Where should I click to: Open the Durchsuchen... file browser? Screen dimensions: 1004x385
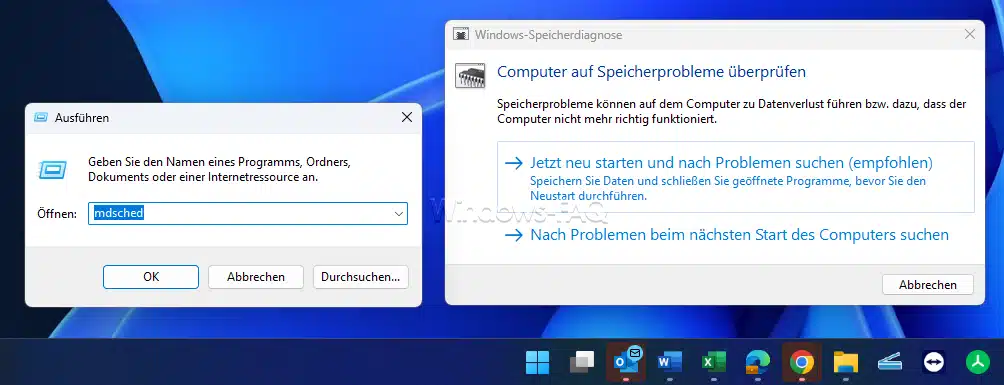[x=360, y=277]
